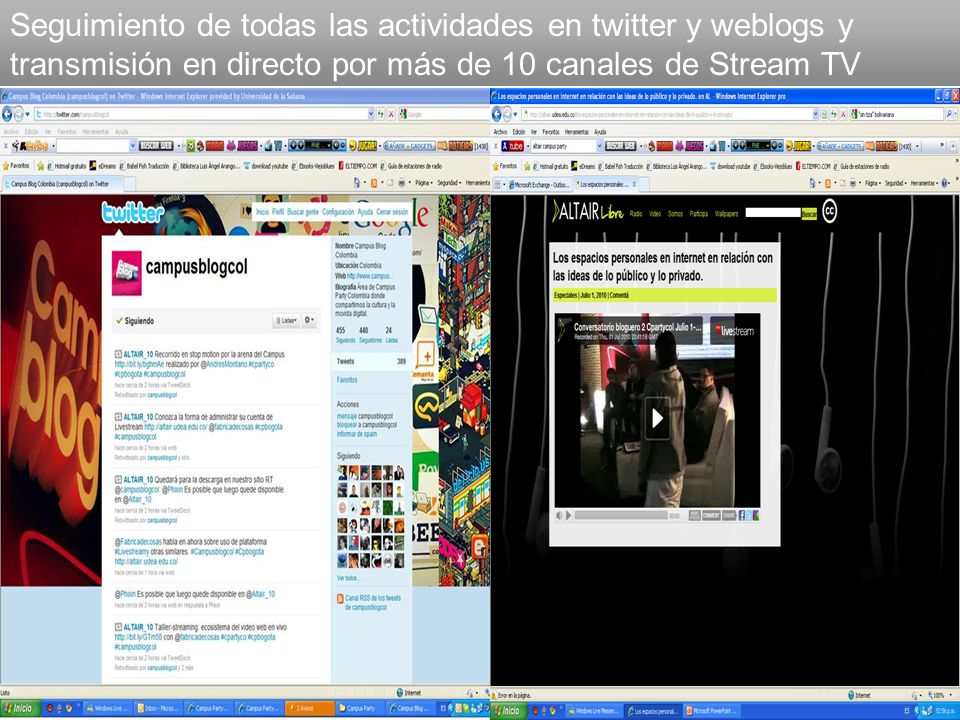
Task: Click BUSCAR WEB toolbar button in right browser
Action: [x=621, y=146]
